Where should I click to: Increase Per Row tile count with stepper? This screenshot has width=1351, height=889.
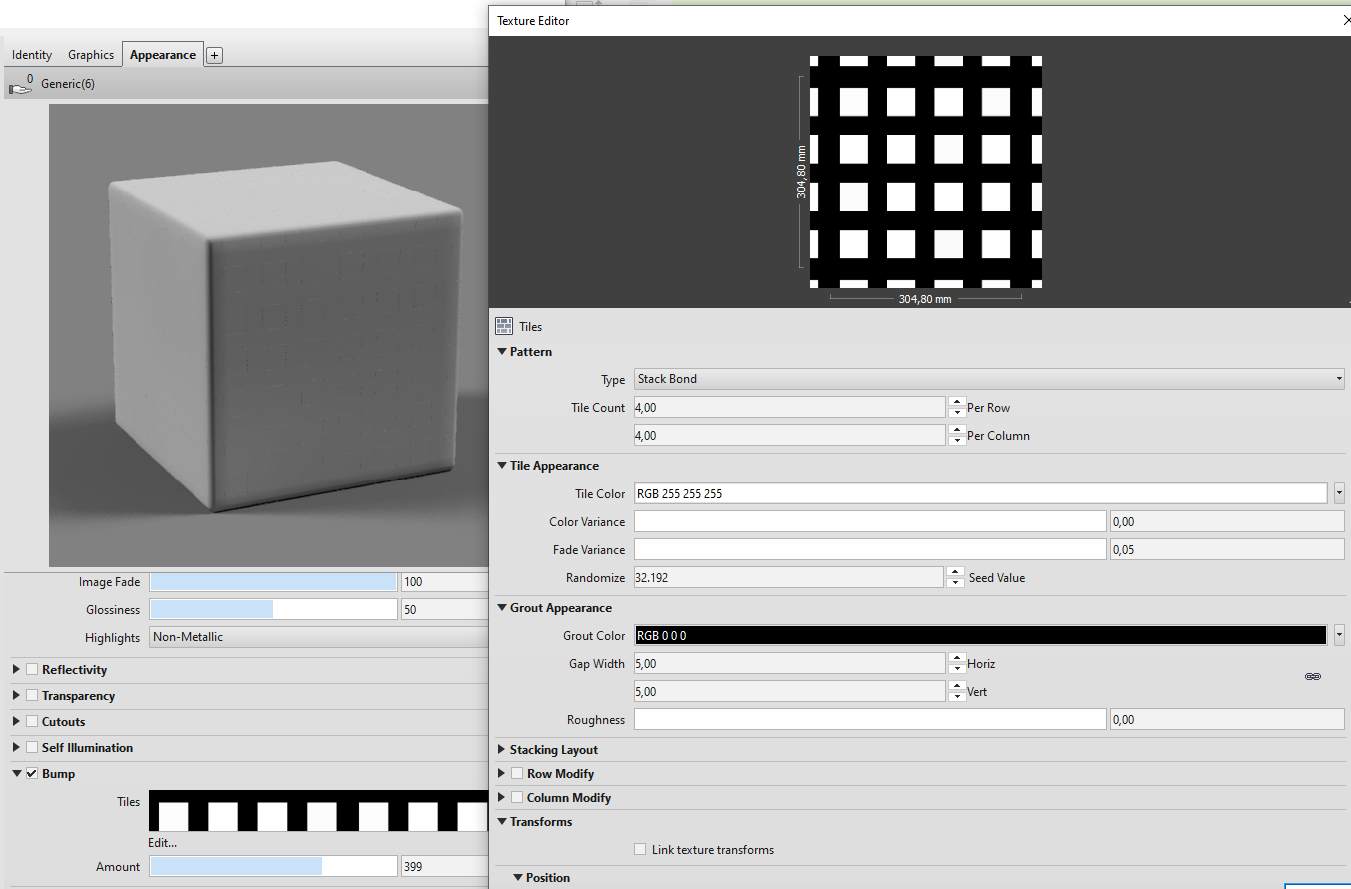tap(955, 402)
